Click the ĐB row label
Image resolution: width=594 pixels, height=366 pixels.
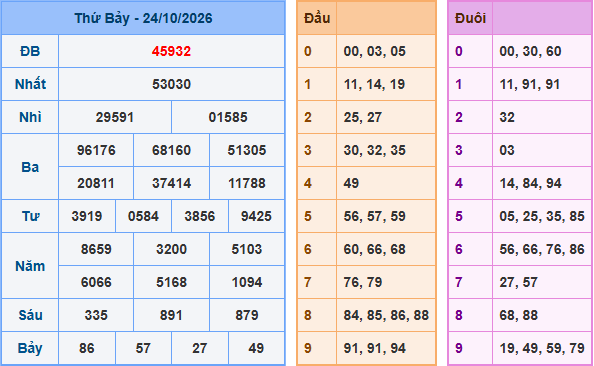[x=30, y=51]
